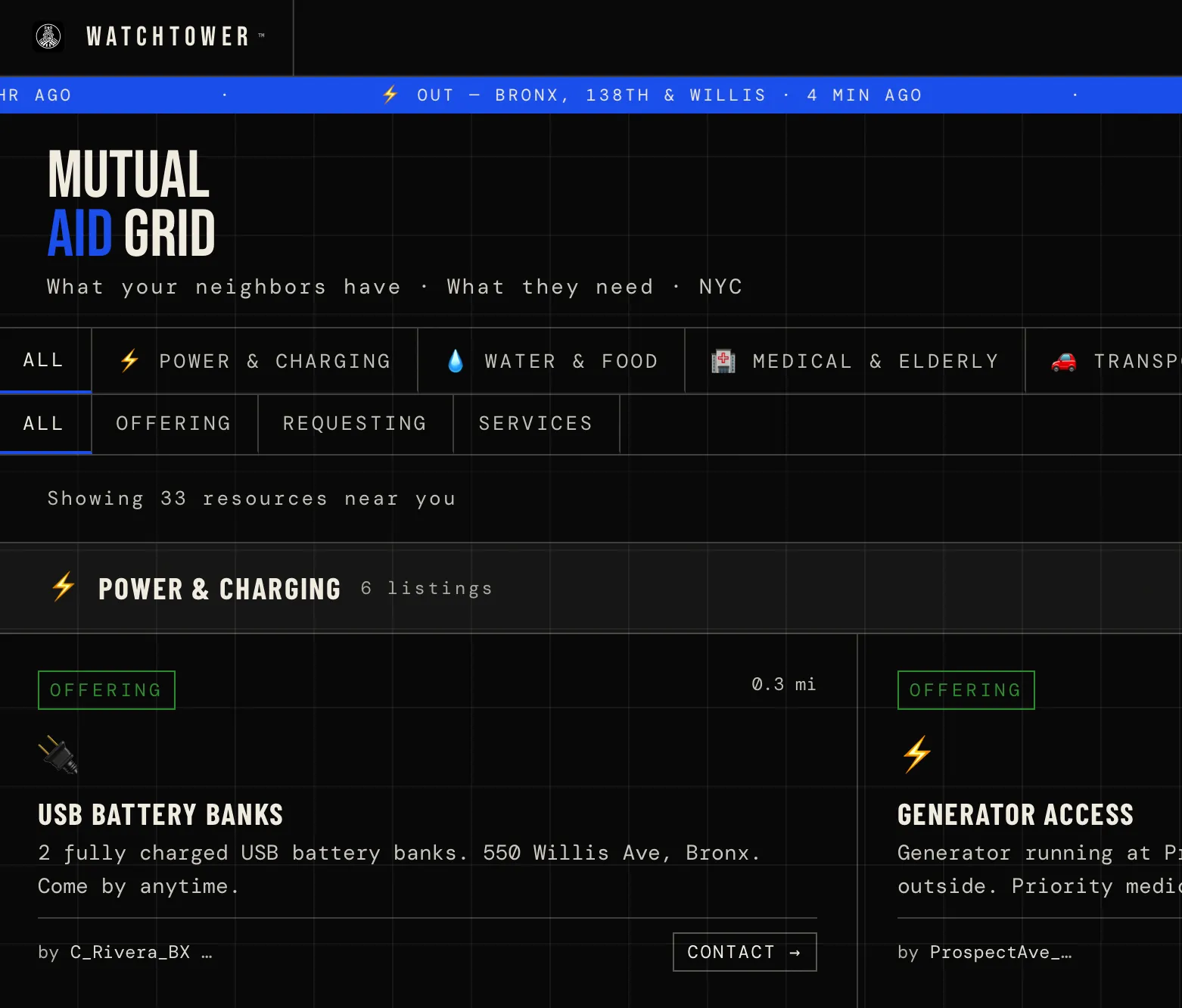The width and height of the screenshot is (1182, 1008).
Task: Open the WATCHTOWER brand name link
Action: pyautogui.click(x=168, y=36)
